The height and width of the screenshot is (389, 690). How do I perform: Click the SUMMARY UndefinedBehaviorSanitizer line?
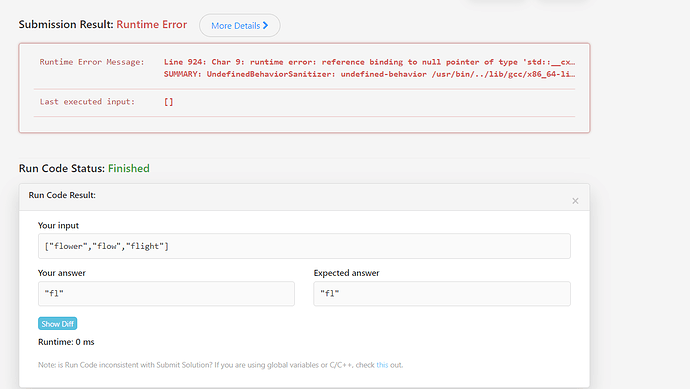[369, 74]
